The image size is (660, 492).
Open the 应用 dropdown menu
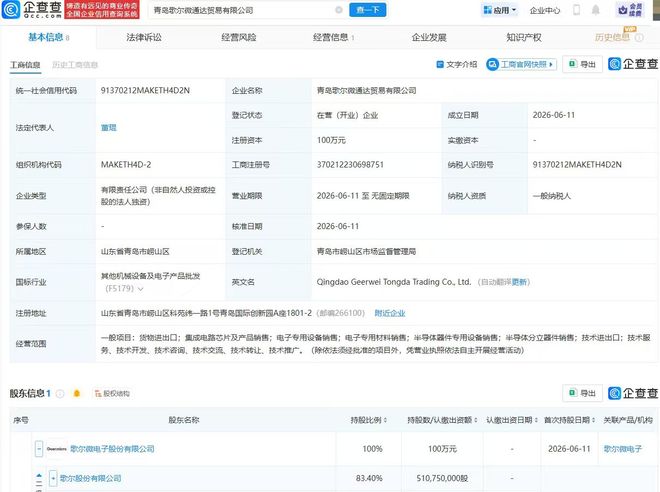tap(500, 10)
